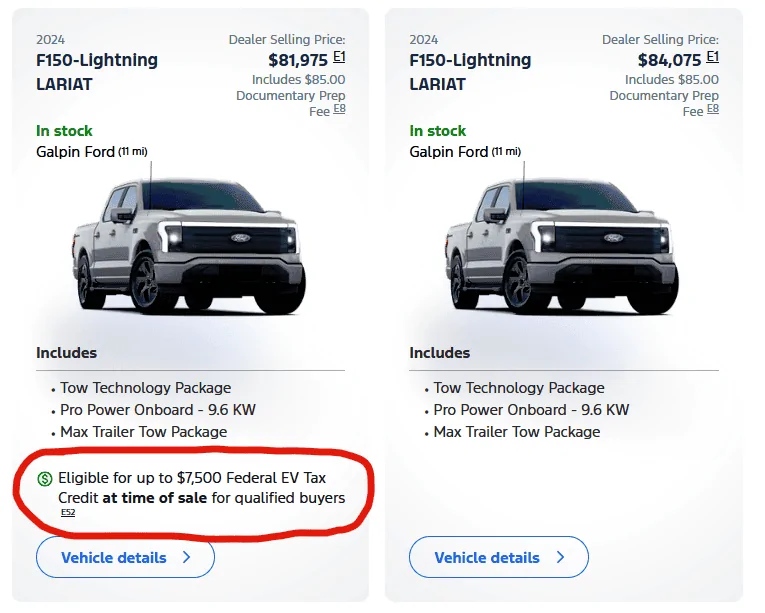Select the $84,075 dealer selling price
Screen dimensions: 765x613
click(x=671, y=60)
